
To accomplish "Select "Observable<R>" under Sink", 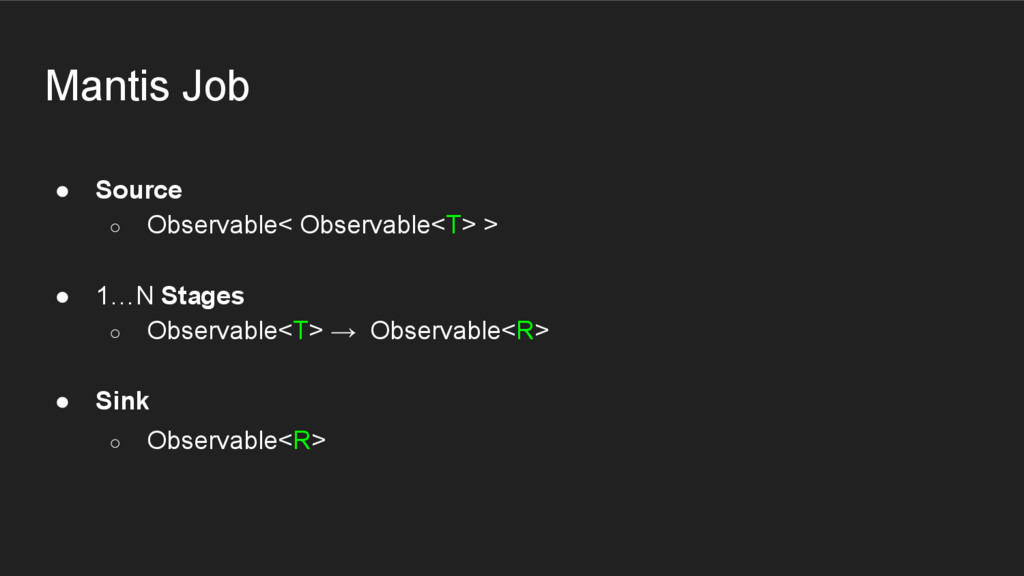I will [x=236, y=440].
